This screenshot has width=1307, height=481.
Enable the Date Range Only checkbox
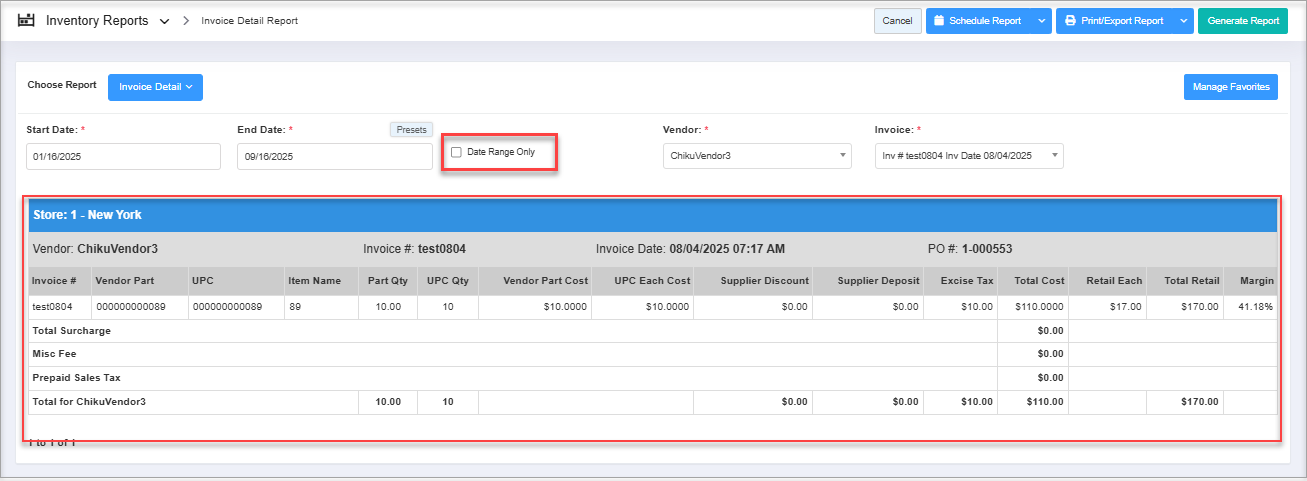[457, 152]
